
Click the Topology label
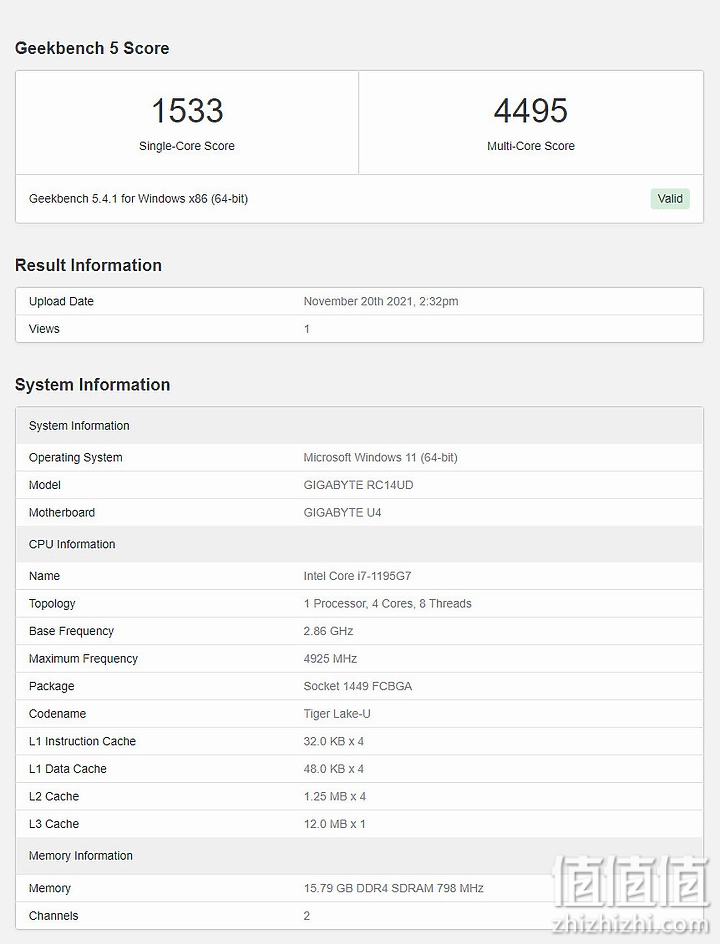(52, 604)
